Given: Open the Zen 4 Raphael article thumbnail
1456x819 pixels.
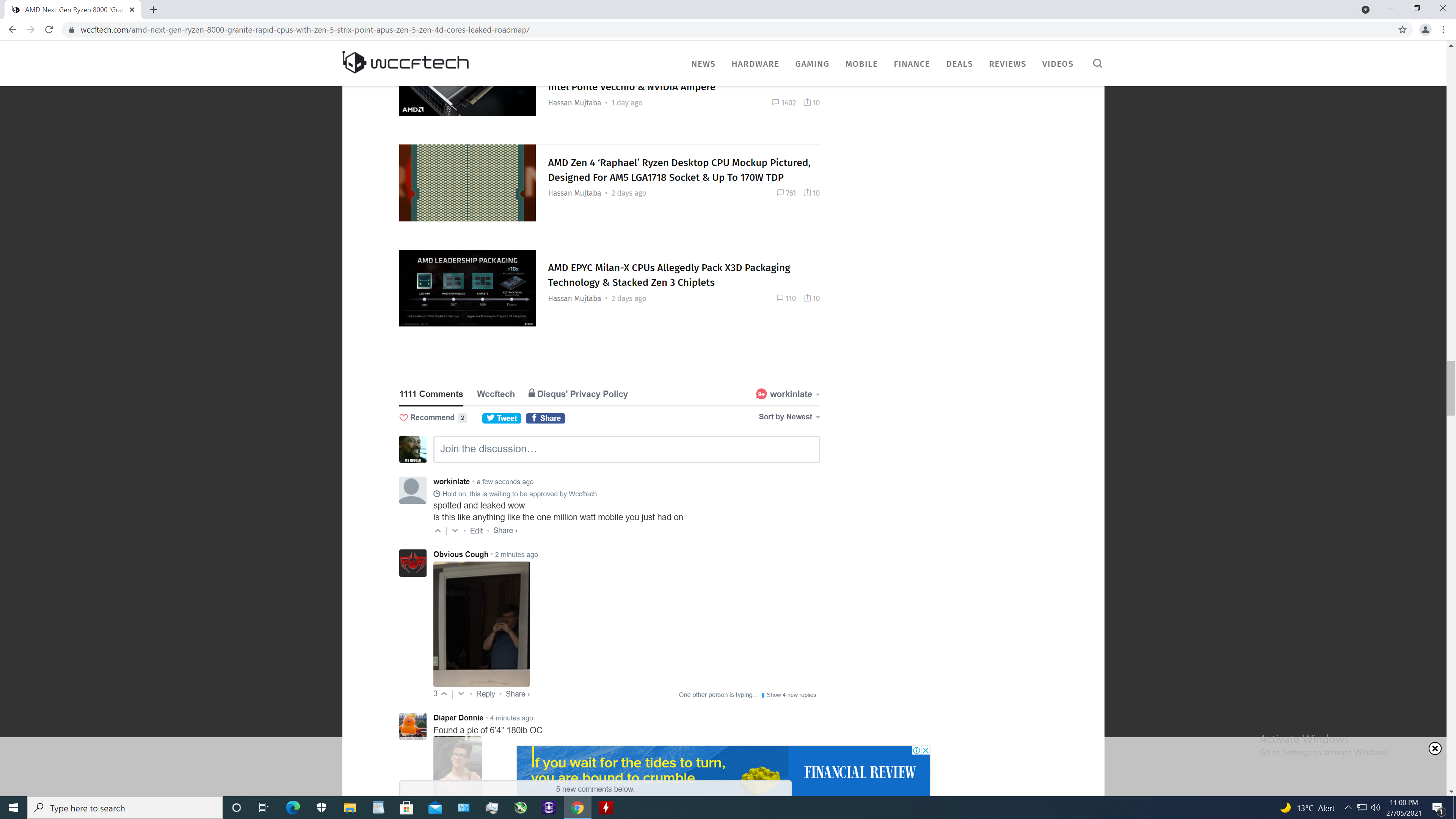Looking at the screenshot, I should point(467,182).
